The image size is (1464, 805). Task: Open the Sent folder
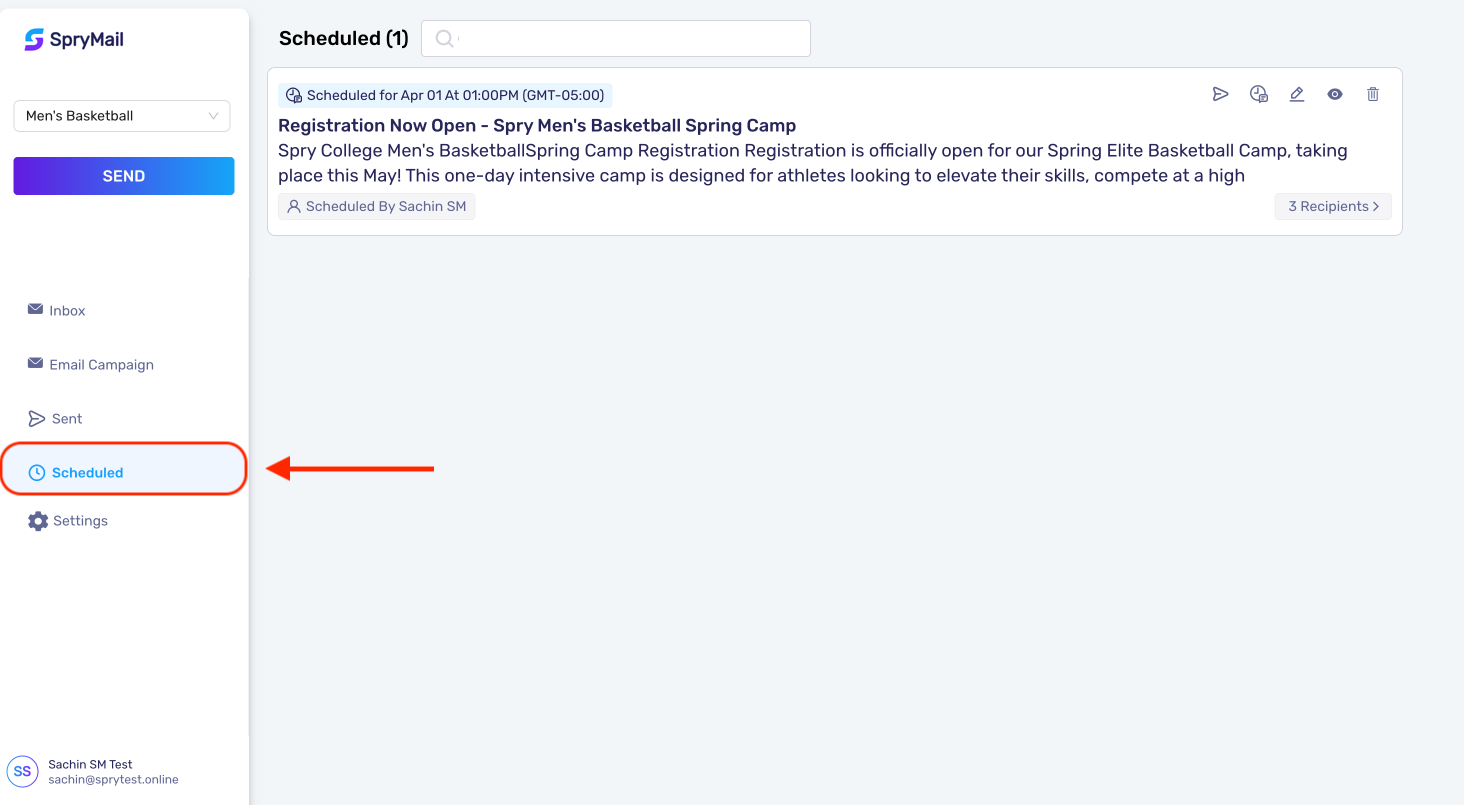point(55,419)
